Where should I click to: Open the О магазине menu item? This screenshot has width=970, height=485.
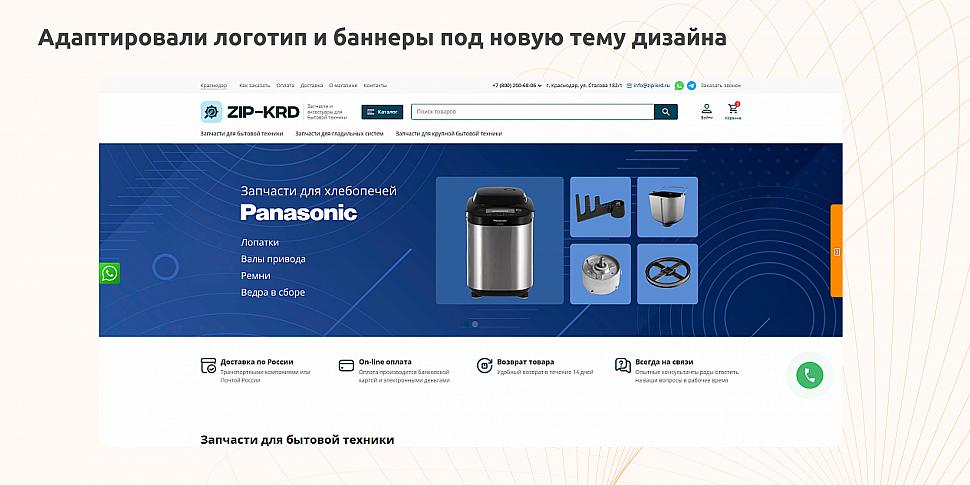pyautogui.click(x=343, y=85)
